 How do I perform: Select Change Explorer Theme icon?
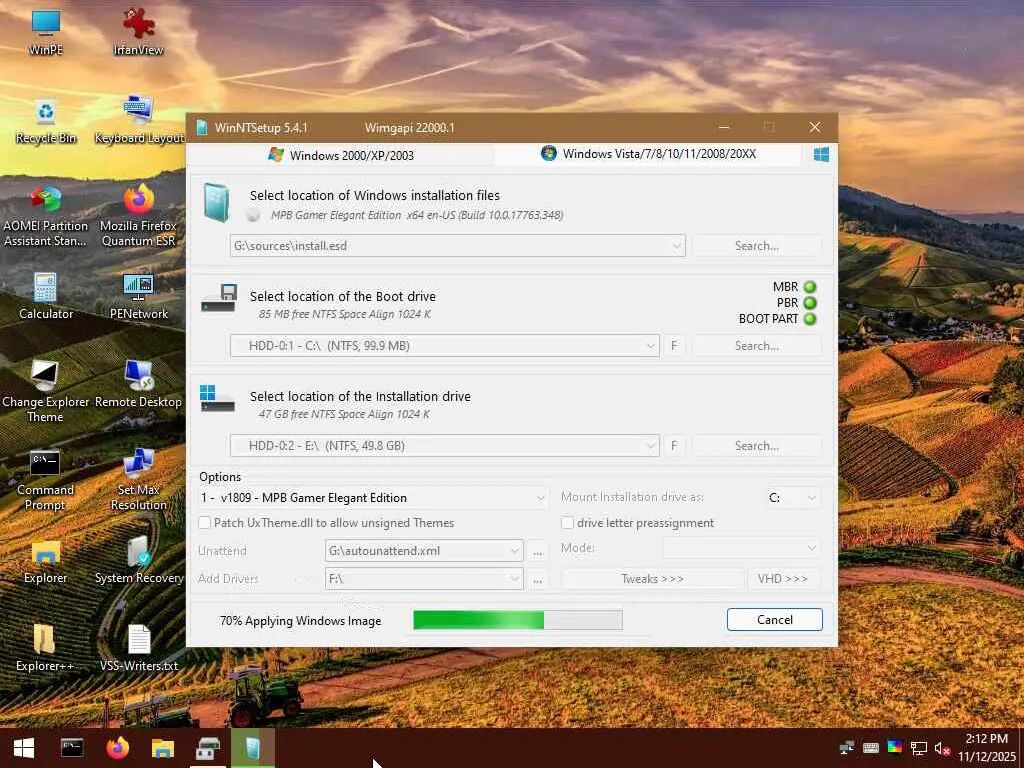[45, 391]
